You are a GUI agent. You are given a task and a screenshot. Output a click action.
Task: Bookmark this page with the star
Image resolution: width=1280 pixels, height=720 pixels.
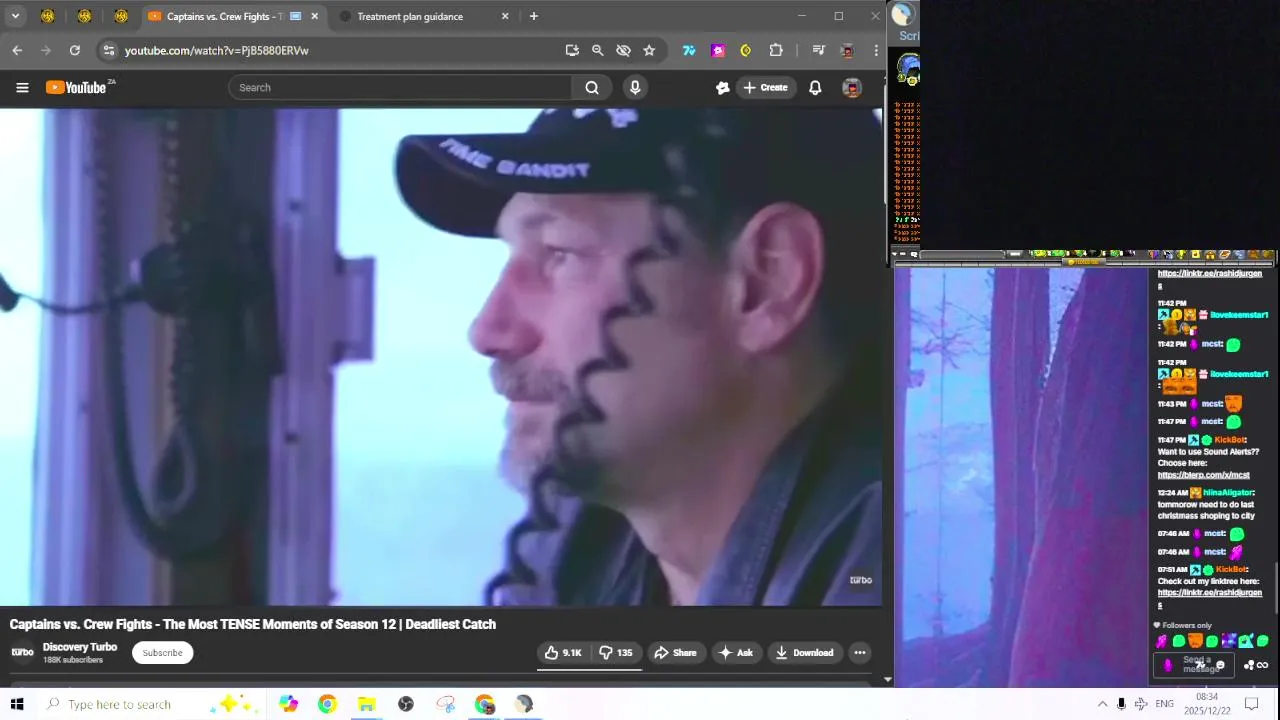[649, 50]
